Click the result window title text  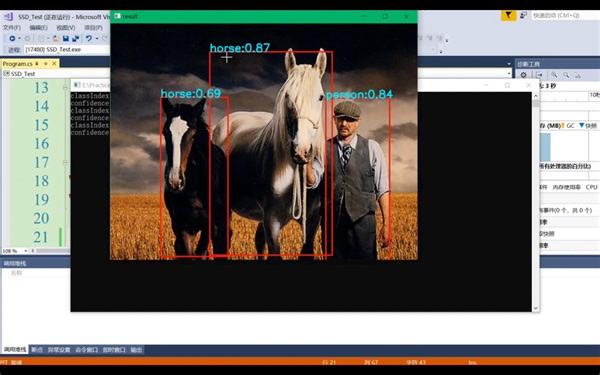(x=130, y=16)
